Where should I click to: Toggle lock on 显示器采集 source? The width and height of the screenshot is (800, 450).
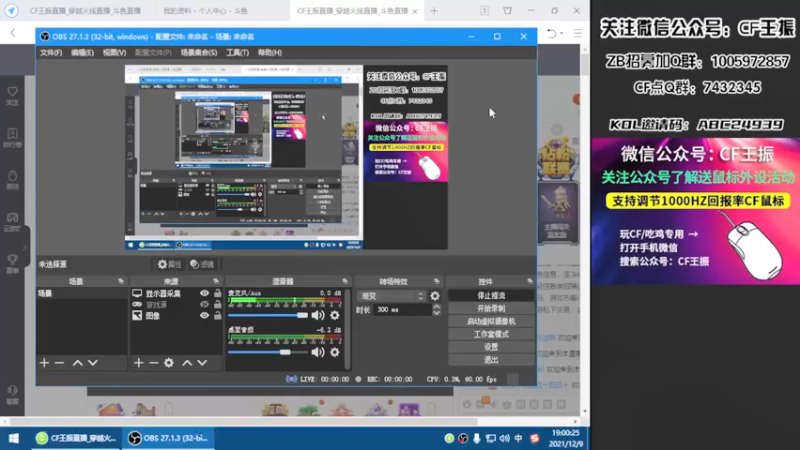point(218,293)
